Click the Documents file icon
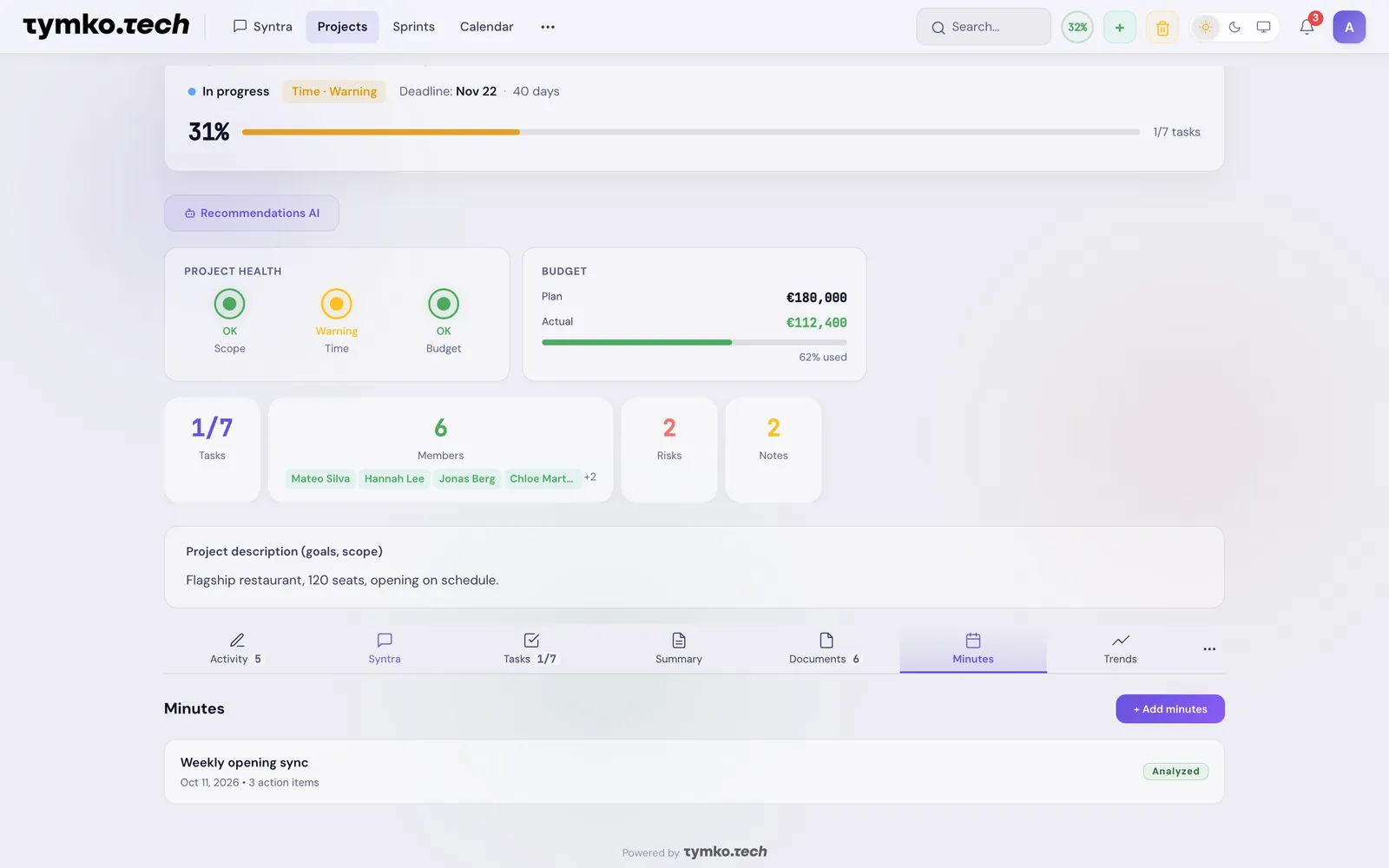This screenshot has width=1389, height=868. pyautogui.click(x=826, y=641)
